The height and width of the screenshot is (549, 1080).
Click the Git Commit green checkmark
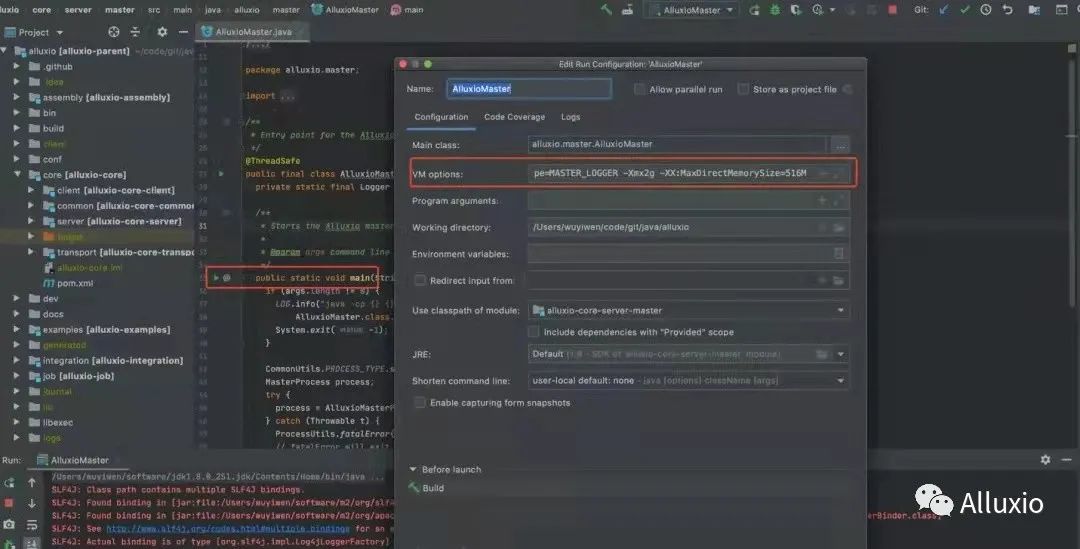(965, 10)
